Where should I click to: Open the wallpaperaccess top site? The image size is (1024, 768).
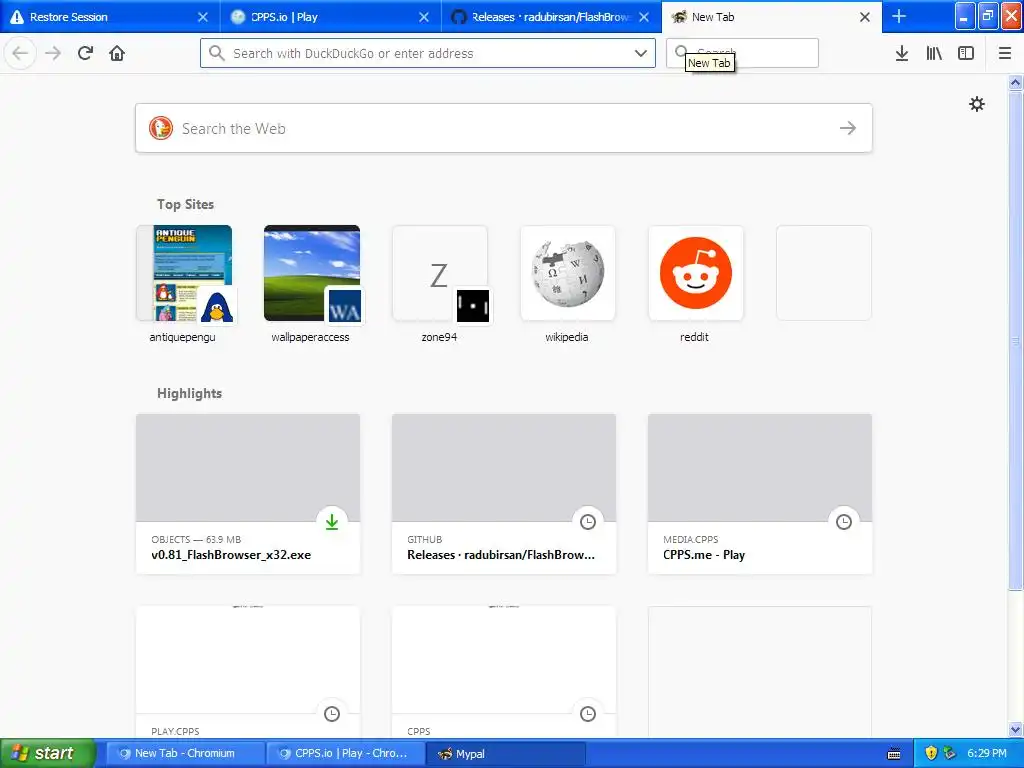(312, 273)
